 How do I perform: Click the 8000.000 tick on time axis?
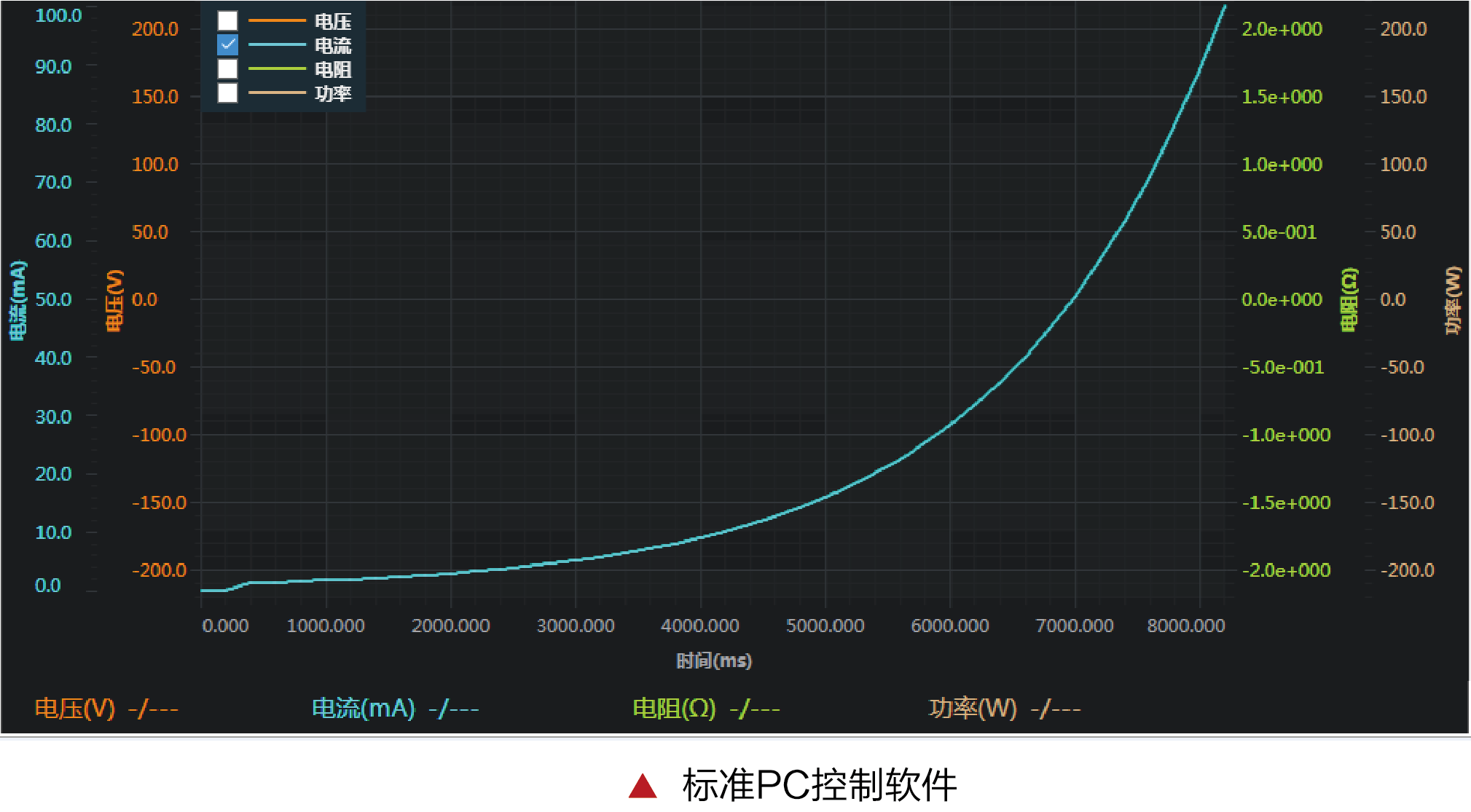[x=1185, y=626]
